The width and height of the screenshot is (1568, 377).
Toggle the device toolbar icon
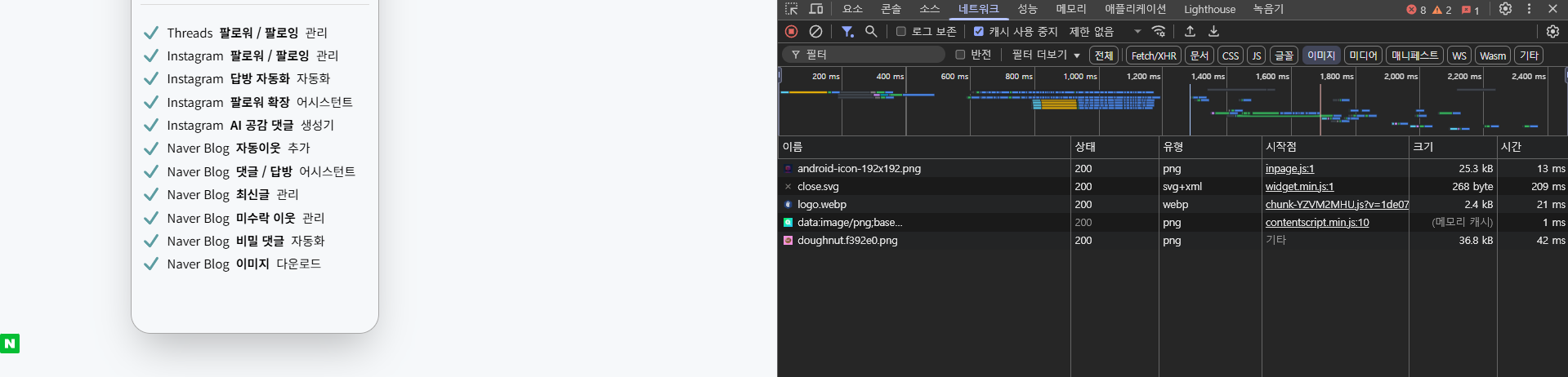(x=815, y=9)
